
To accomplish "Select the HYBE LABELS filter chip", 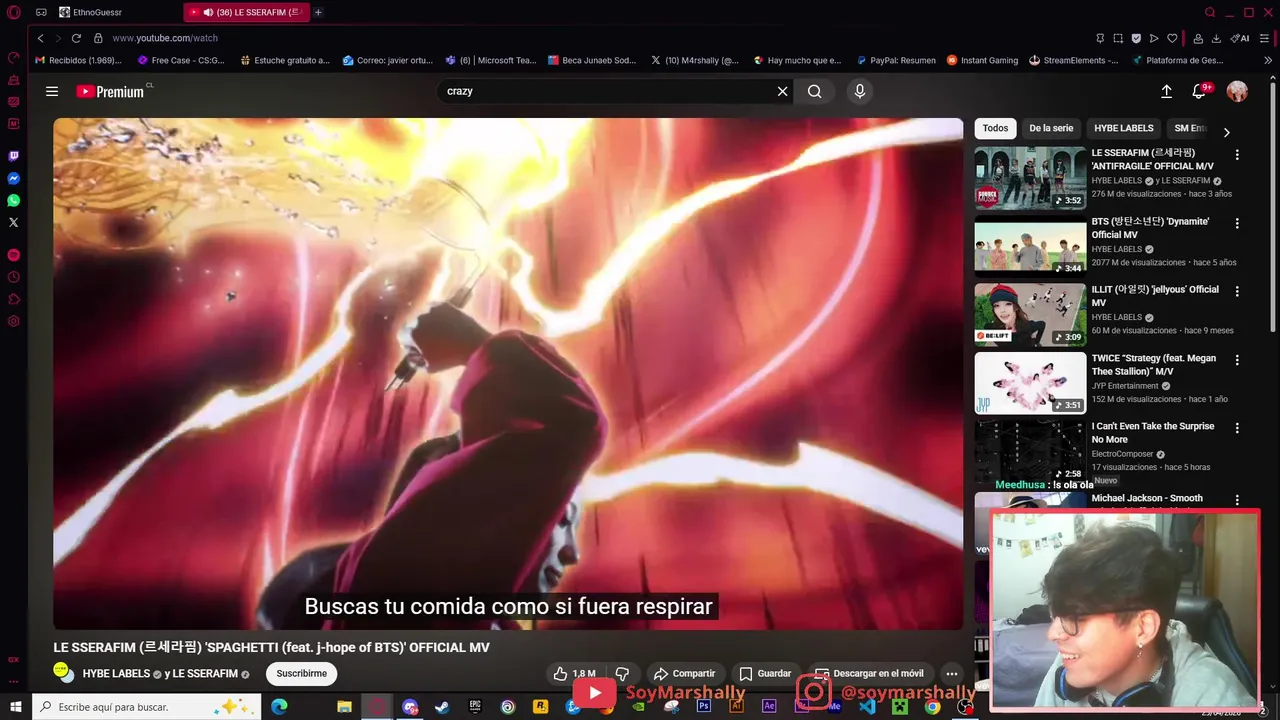I will (1124, 128).
